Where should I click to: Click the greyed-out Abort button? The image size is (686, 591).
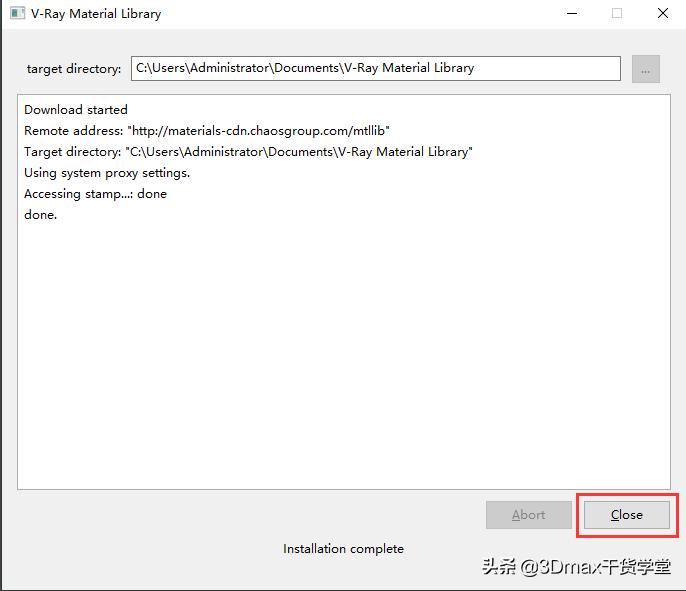pos(528,515)
